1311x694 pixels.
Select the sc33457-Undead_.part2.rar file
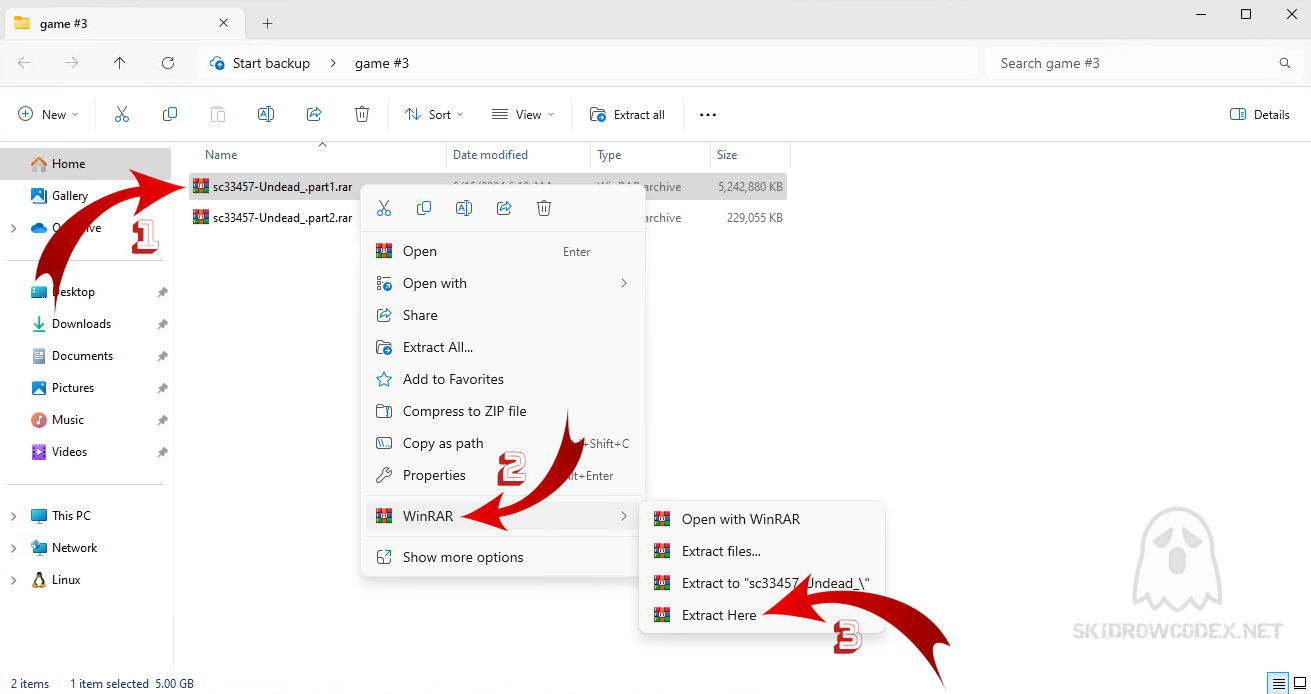tap(282, 218)
